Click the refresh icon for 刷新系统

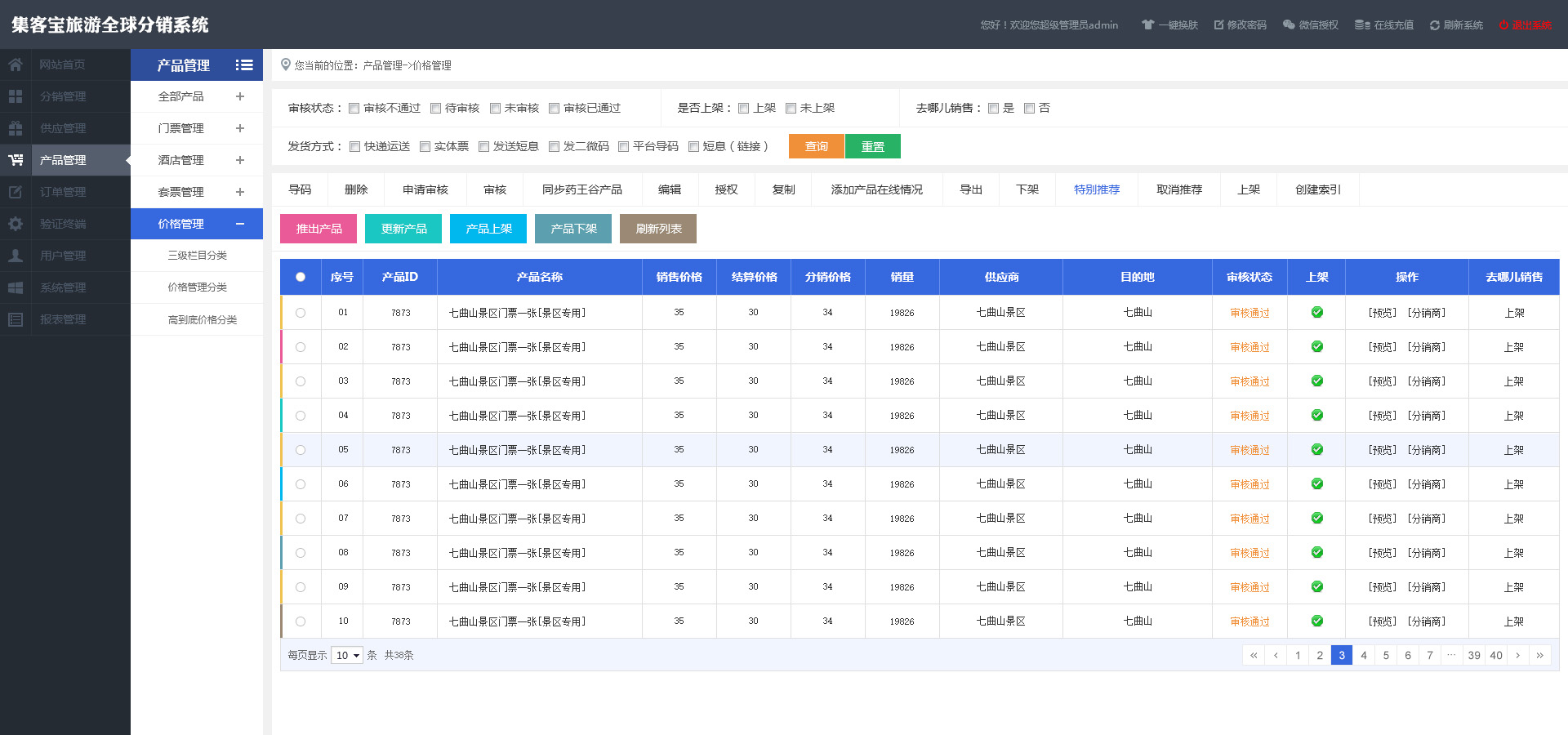1435,25
